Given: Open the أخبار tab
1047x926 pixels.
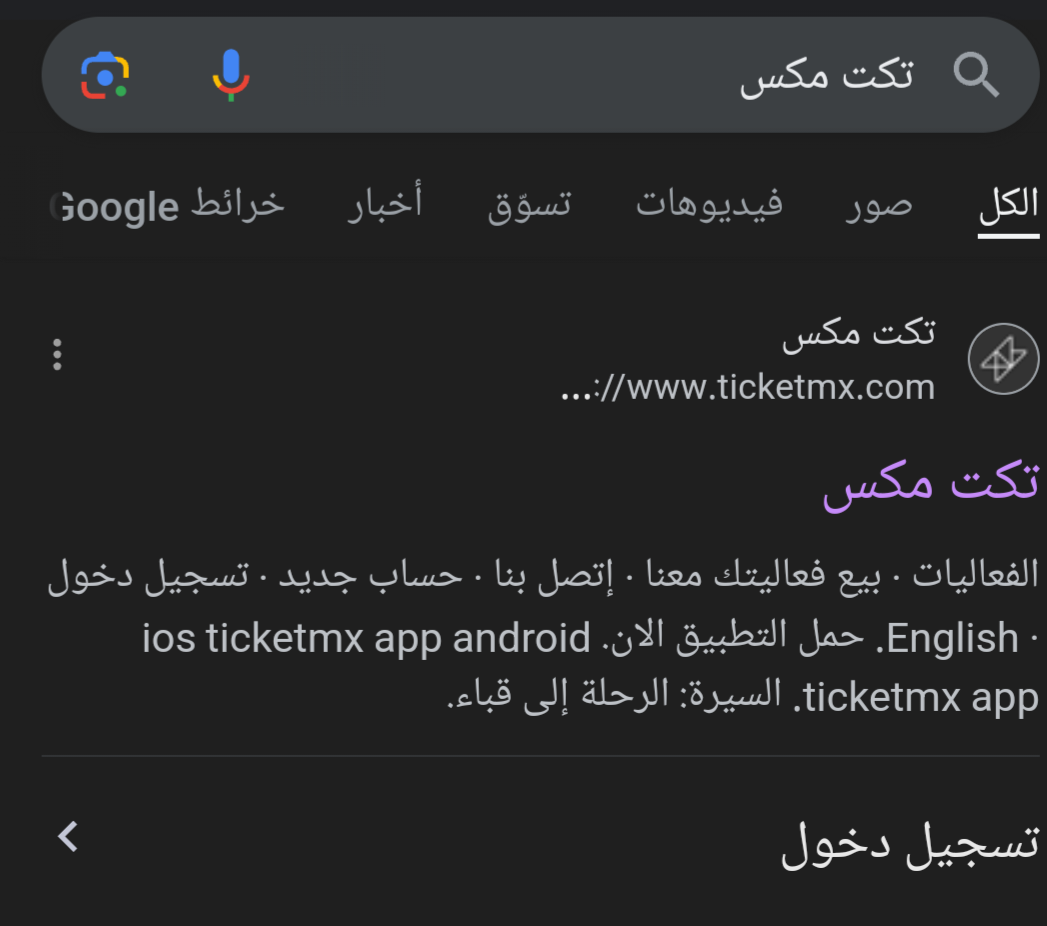Looking at the screenshot, I should click(385, 202).
